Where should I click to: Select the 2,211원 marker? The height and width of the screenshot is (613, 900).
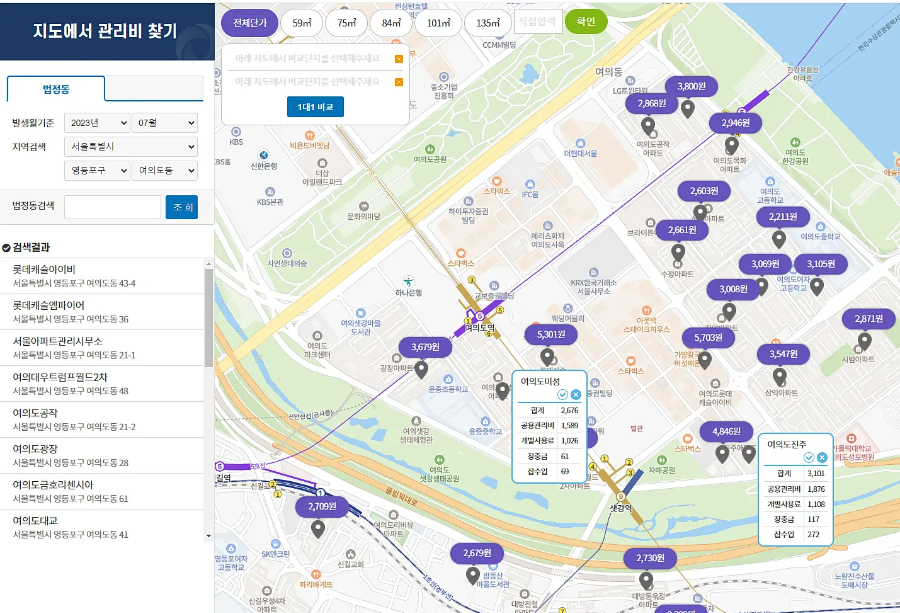click(x=783, y=217)
